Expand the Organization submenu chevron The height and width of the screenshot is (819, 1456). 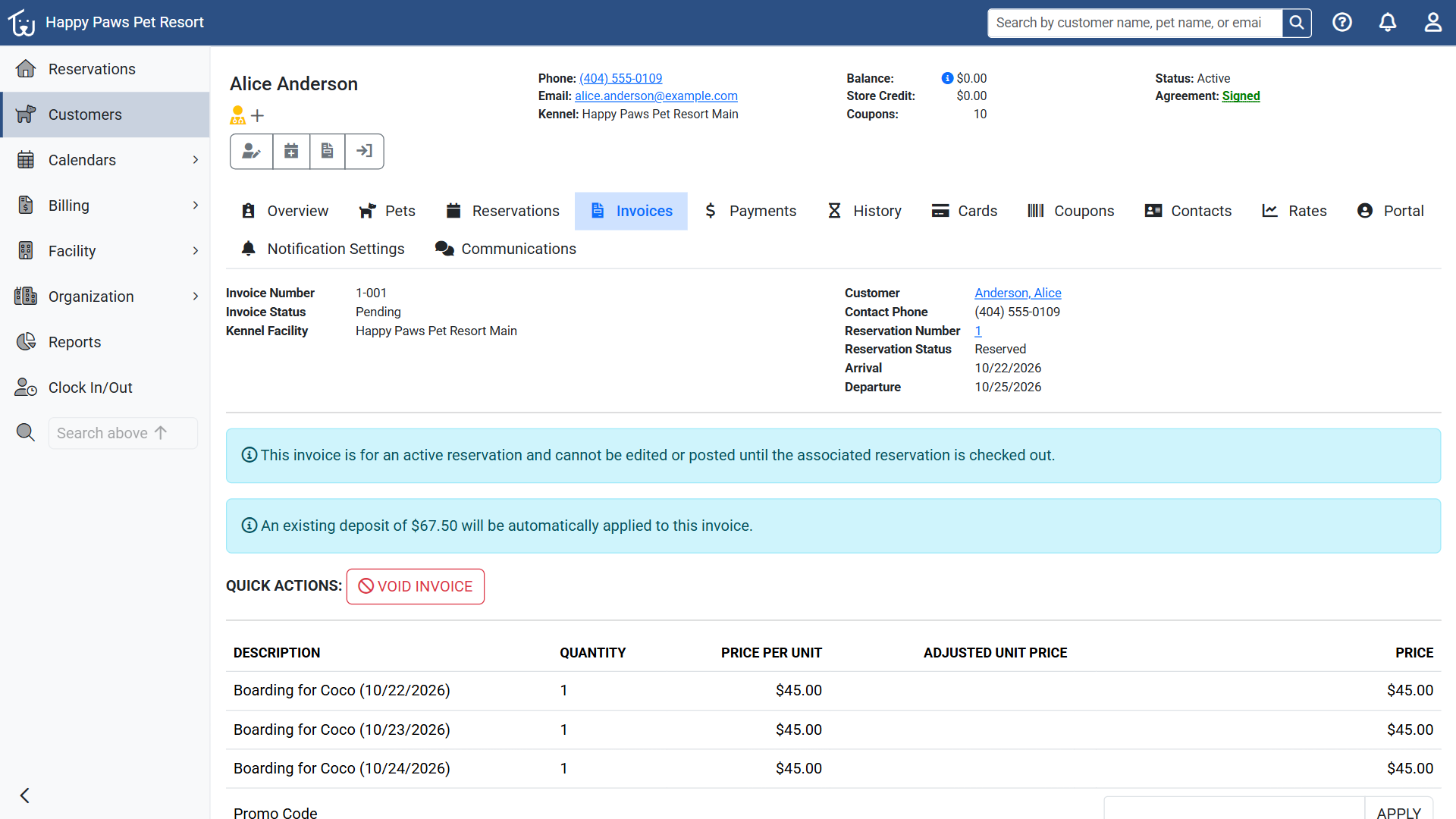click(196, 297)
